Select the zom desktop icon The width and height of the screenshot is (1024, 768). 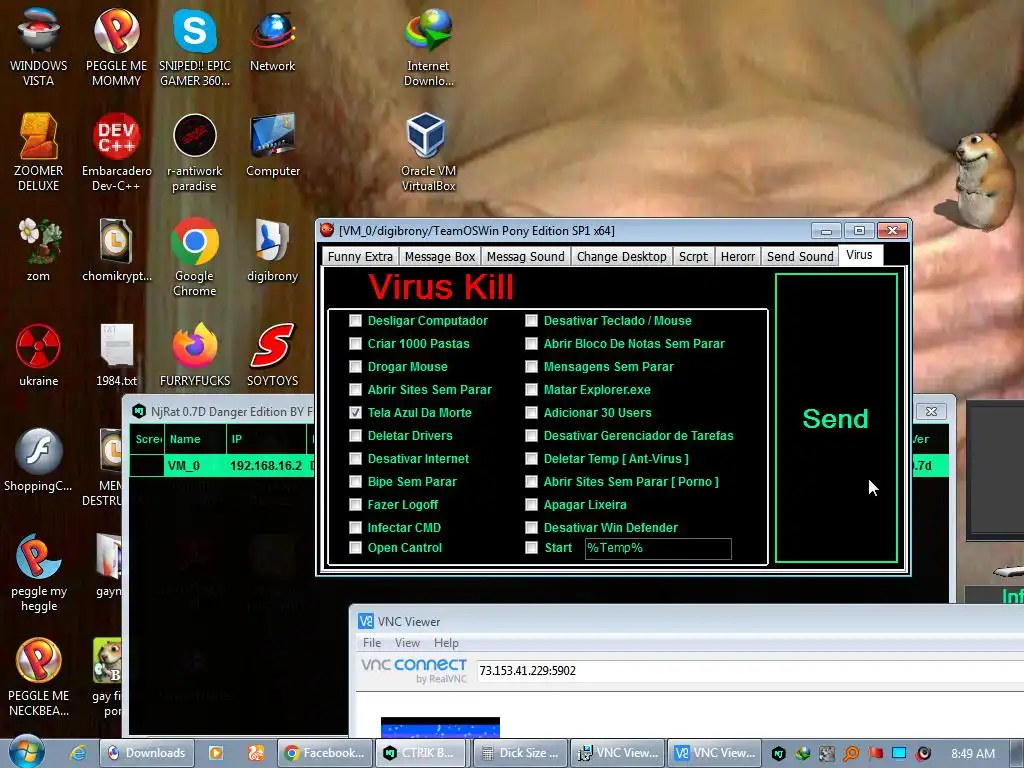pyautogui.click(x=38, y=249)
